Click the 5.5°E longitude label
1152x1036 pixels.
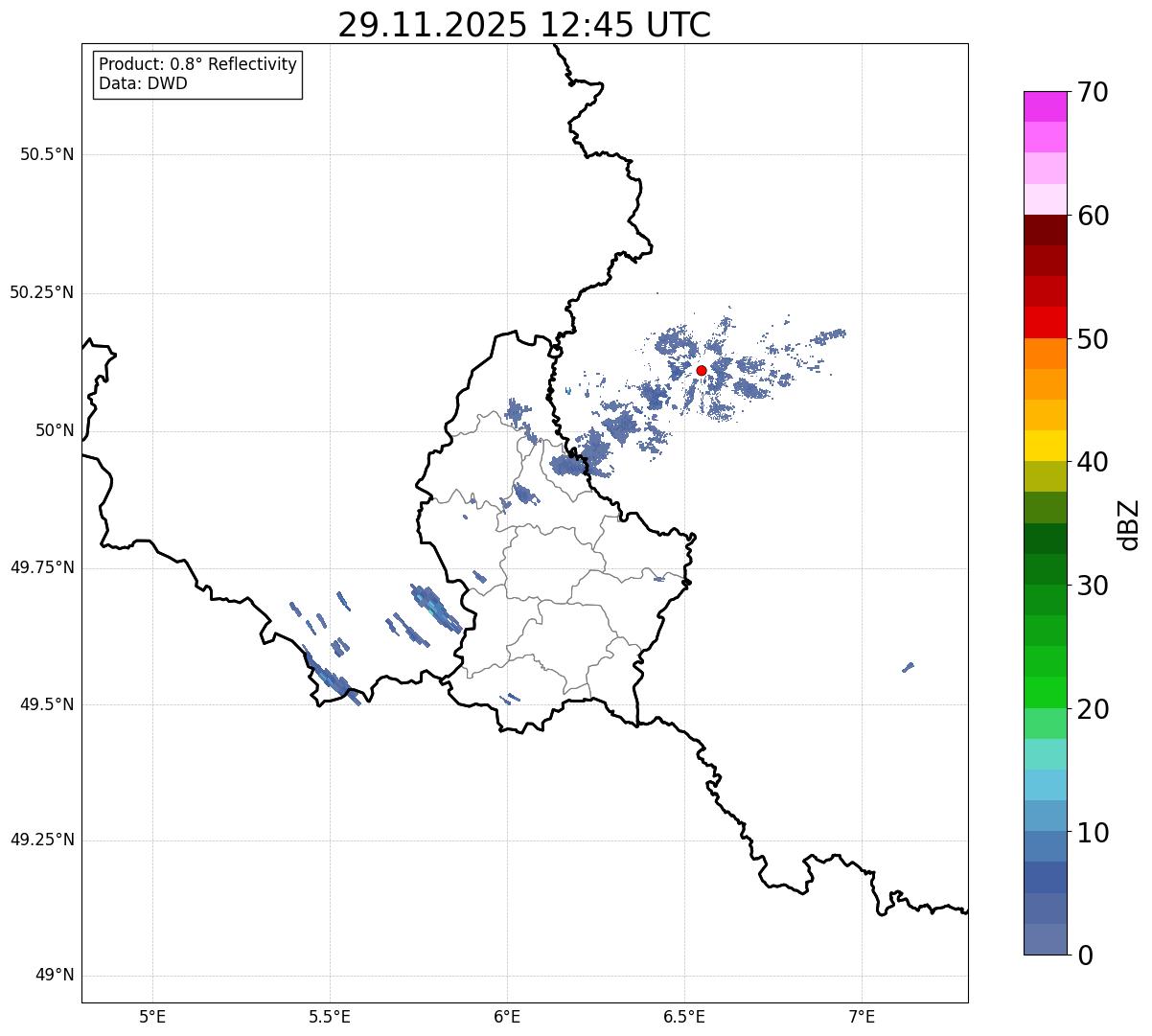[330, 1016]
